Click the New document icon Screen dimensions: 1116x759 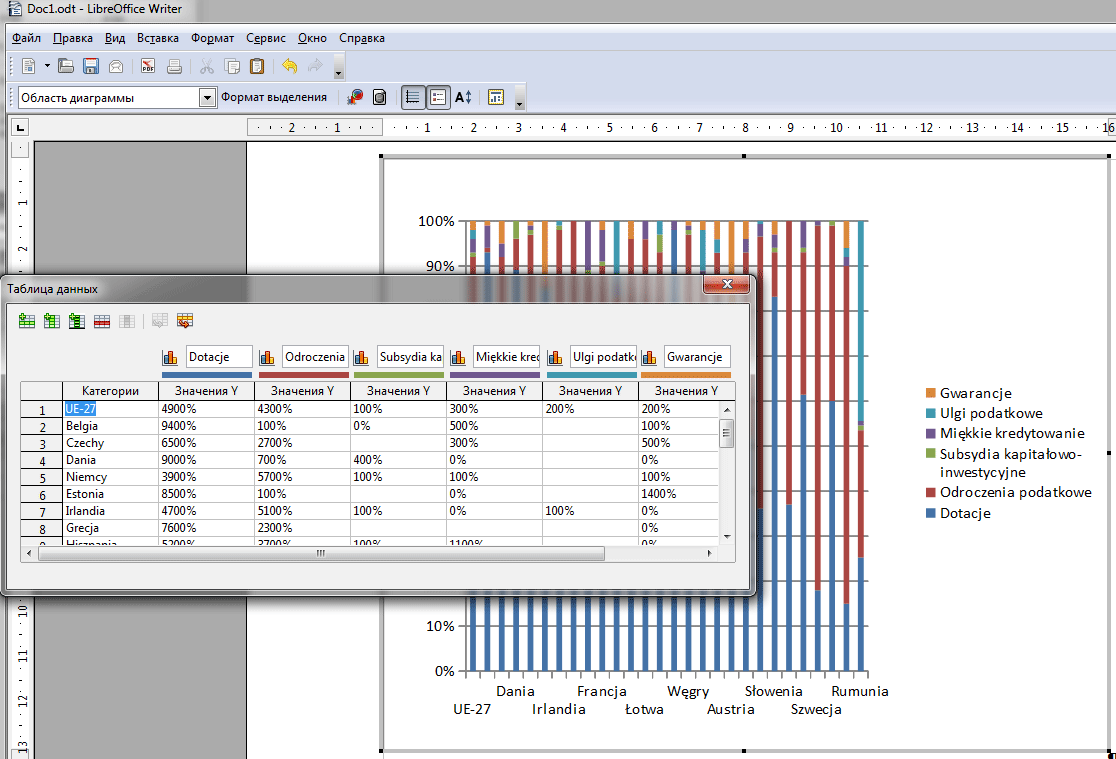(x=28, y=66)
